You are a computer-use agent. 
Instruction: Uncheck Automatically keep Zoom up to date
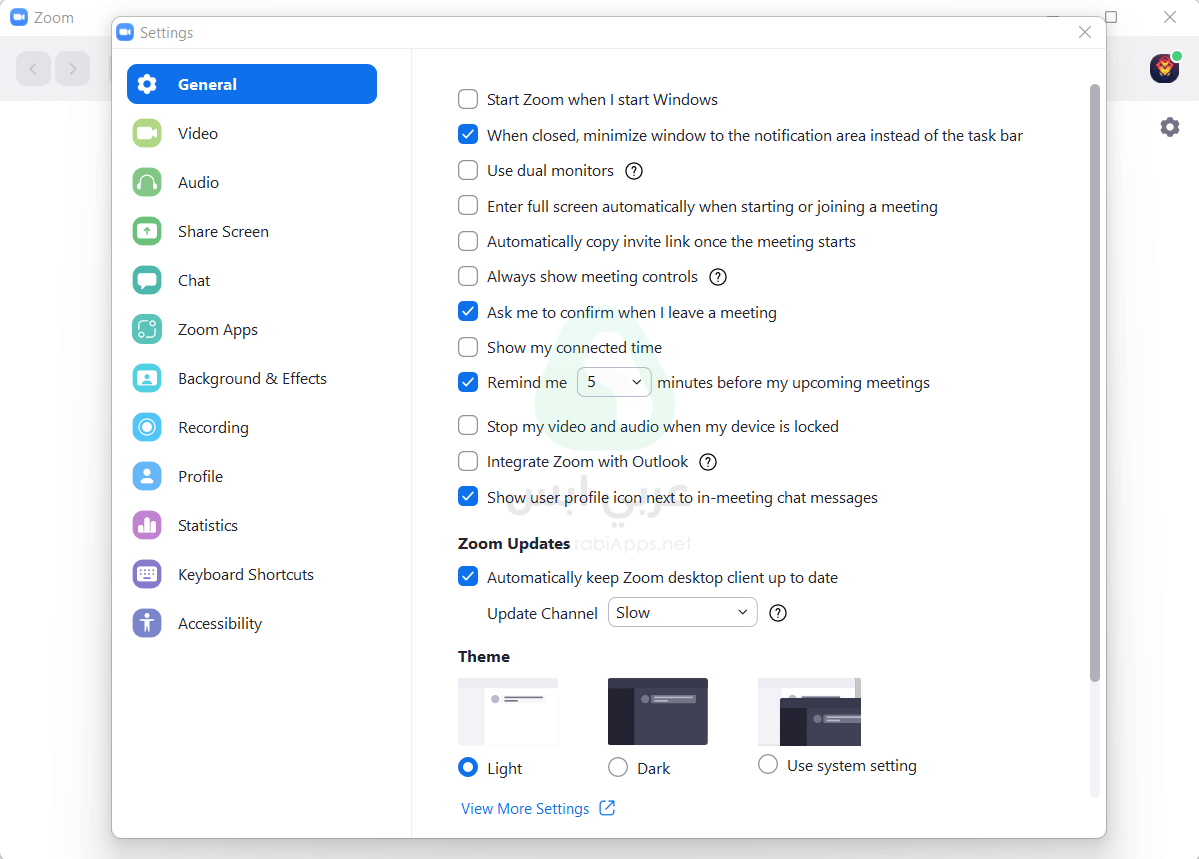pyautogui.click(x=468, y=578)
